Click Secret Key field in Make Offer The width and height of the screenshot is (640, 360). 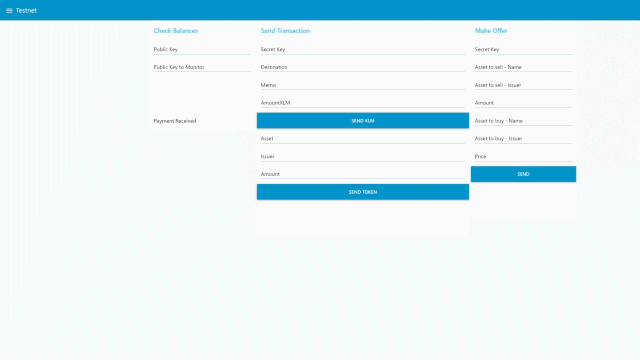click(x=523, y=49)
